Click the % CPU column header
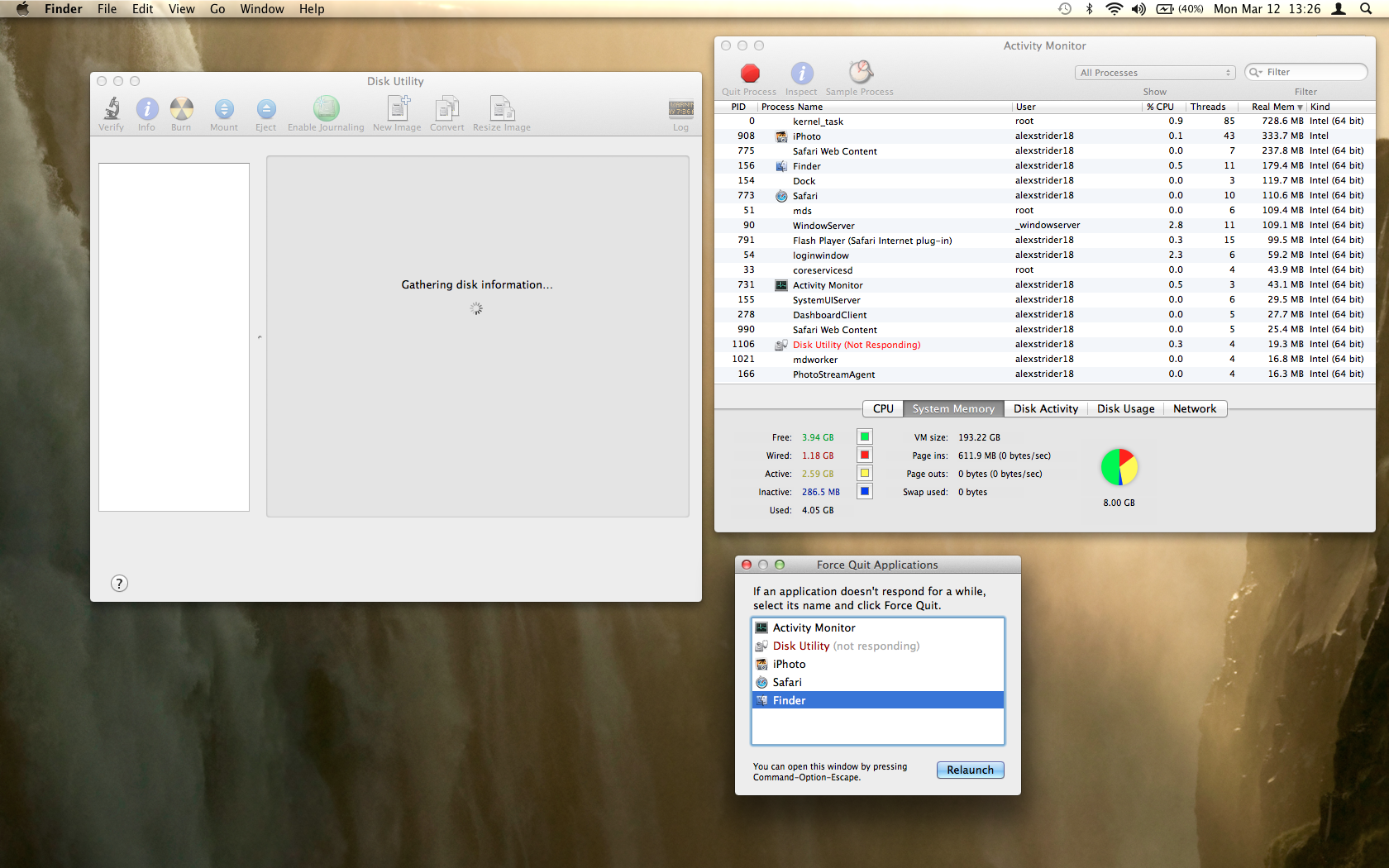Image resolution: width=1389 pixels, height=868 pixels. (x=1163, y=107)
